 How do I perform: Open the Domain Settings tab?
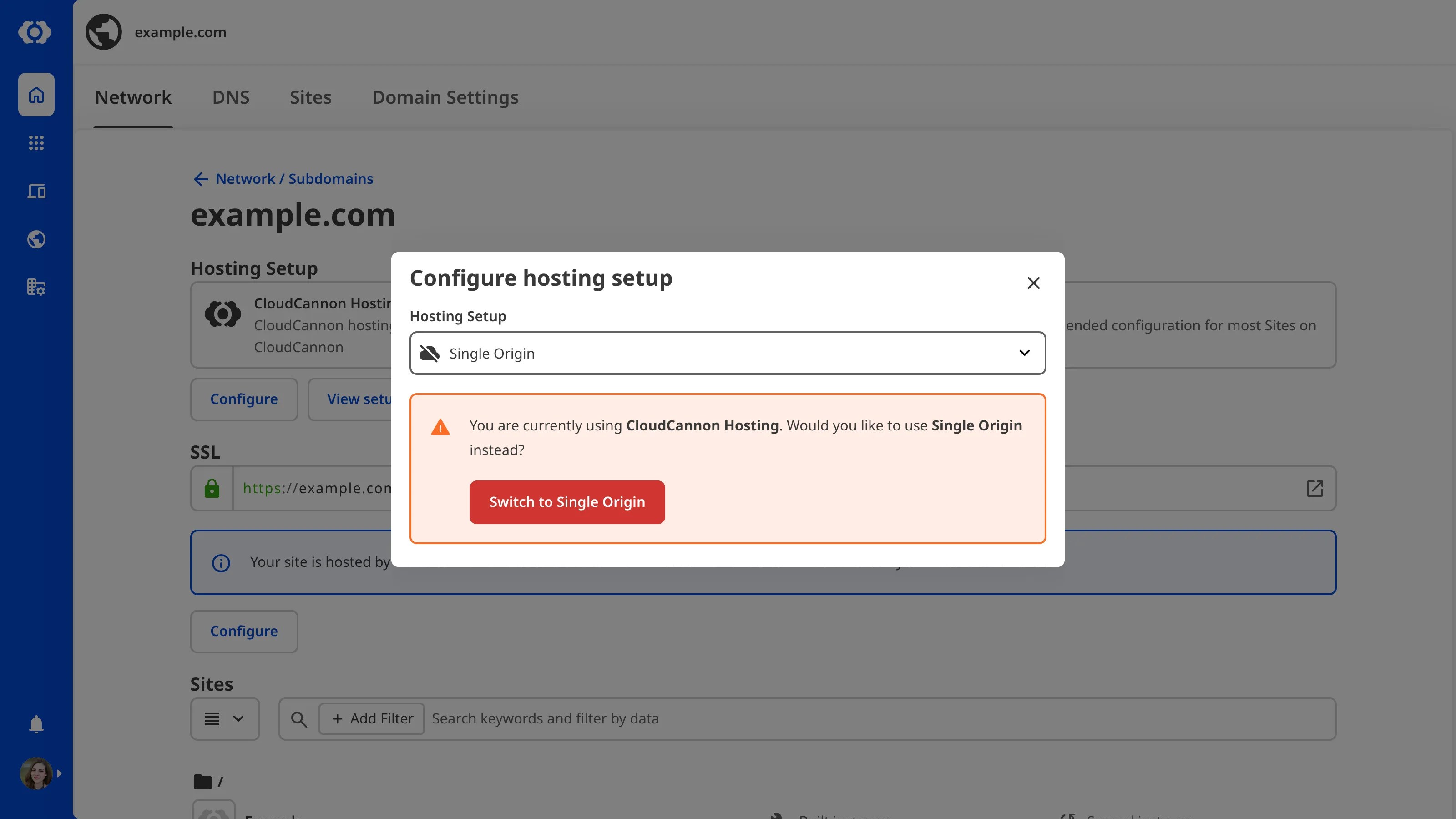click(x=445, y=97)
